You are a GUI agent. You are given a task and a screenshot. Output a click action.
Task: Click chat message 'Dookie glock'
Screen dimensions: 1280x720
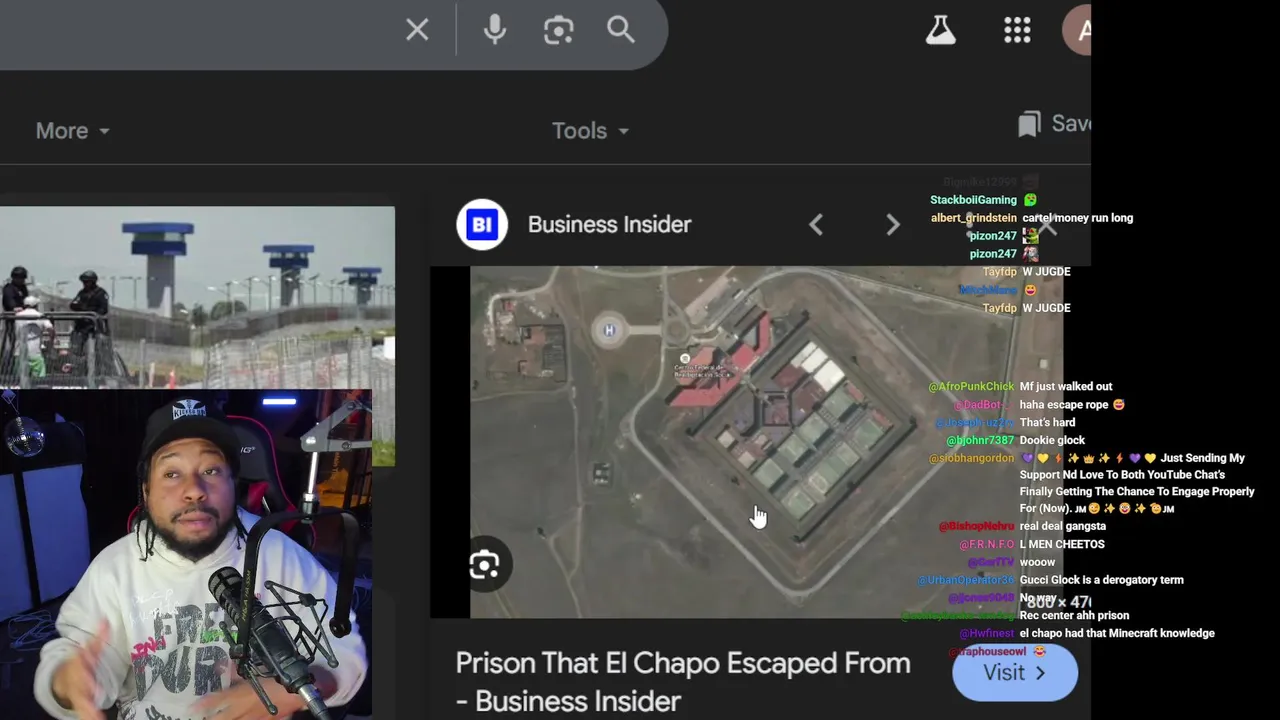pyautogui.click(x=1052, y=441)
